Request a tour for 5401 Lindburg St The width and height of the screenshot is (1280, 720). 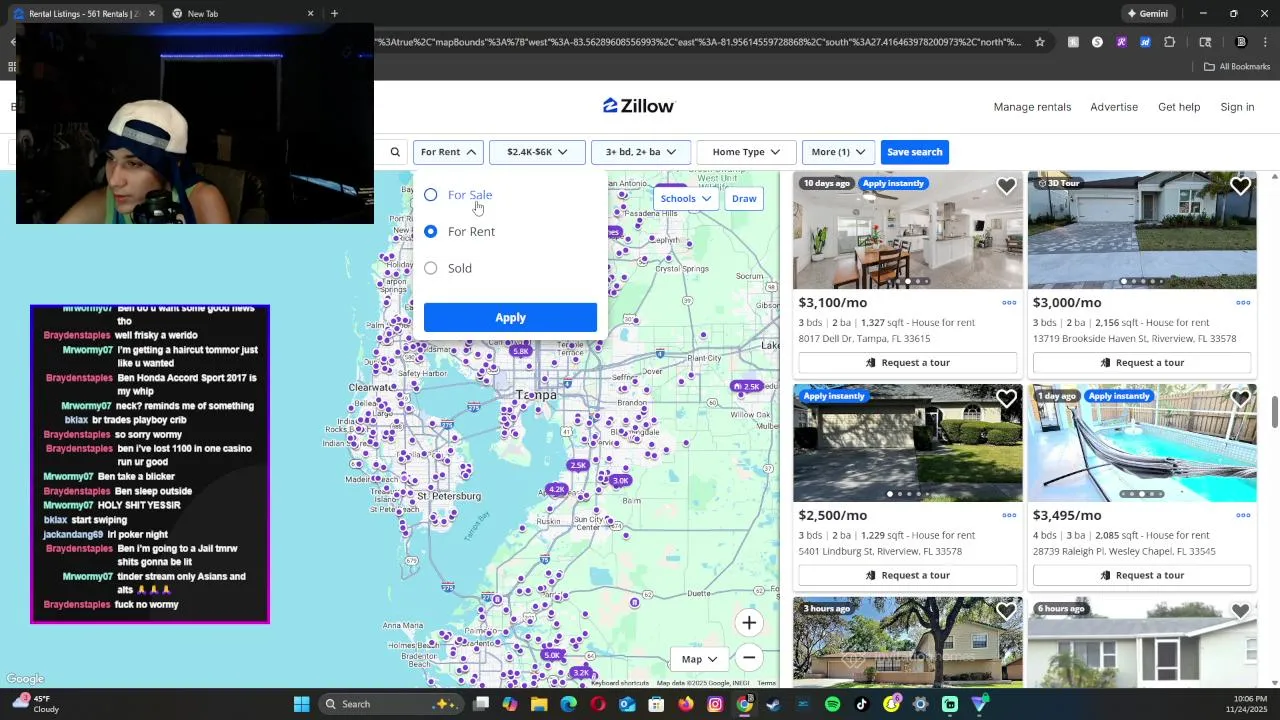(907, 575)
